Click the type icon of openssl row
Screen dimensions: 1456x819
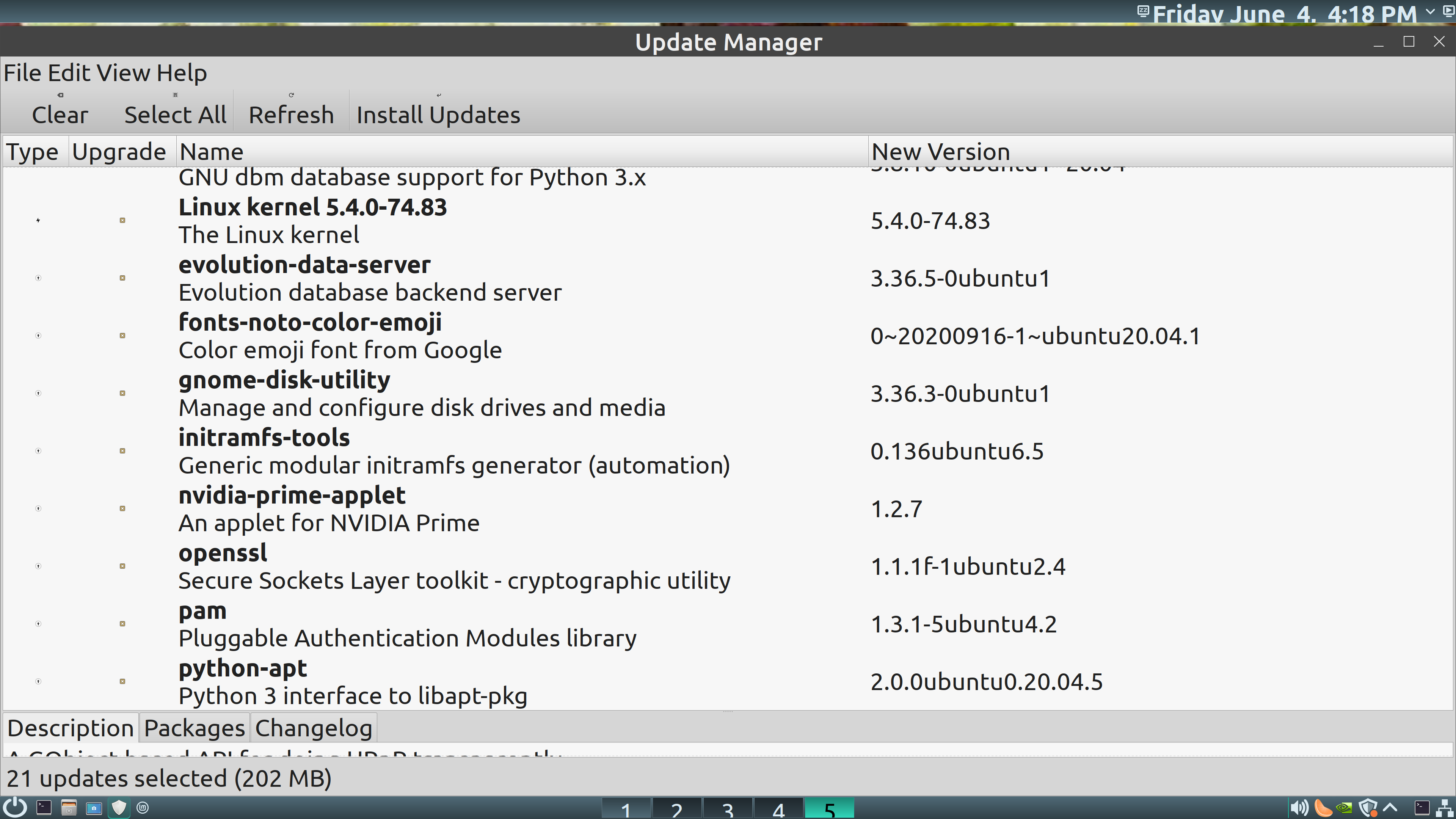coord(38,566)
